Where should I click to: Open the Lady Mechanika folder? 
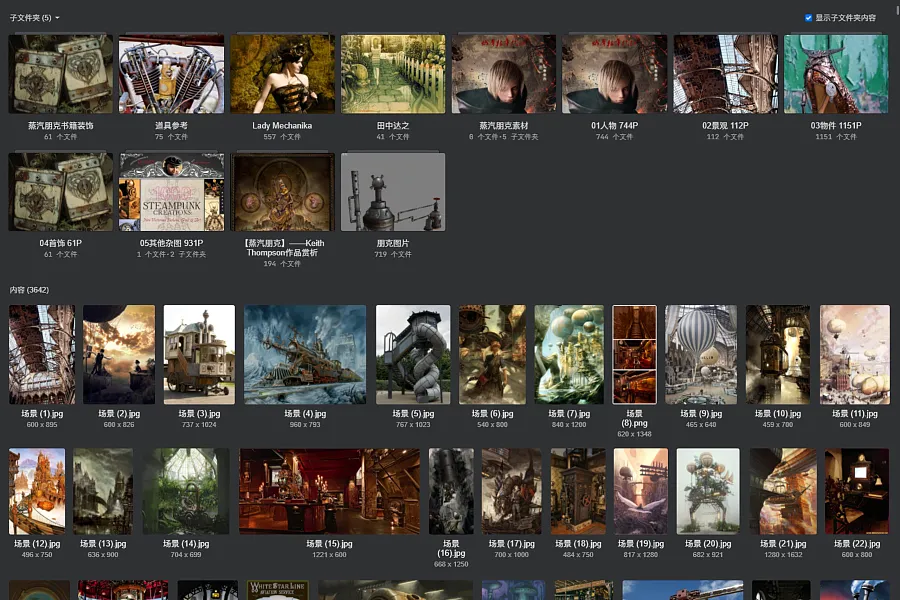282,74
